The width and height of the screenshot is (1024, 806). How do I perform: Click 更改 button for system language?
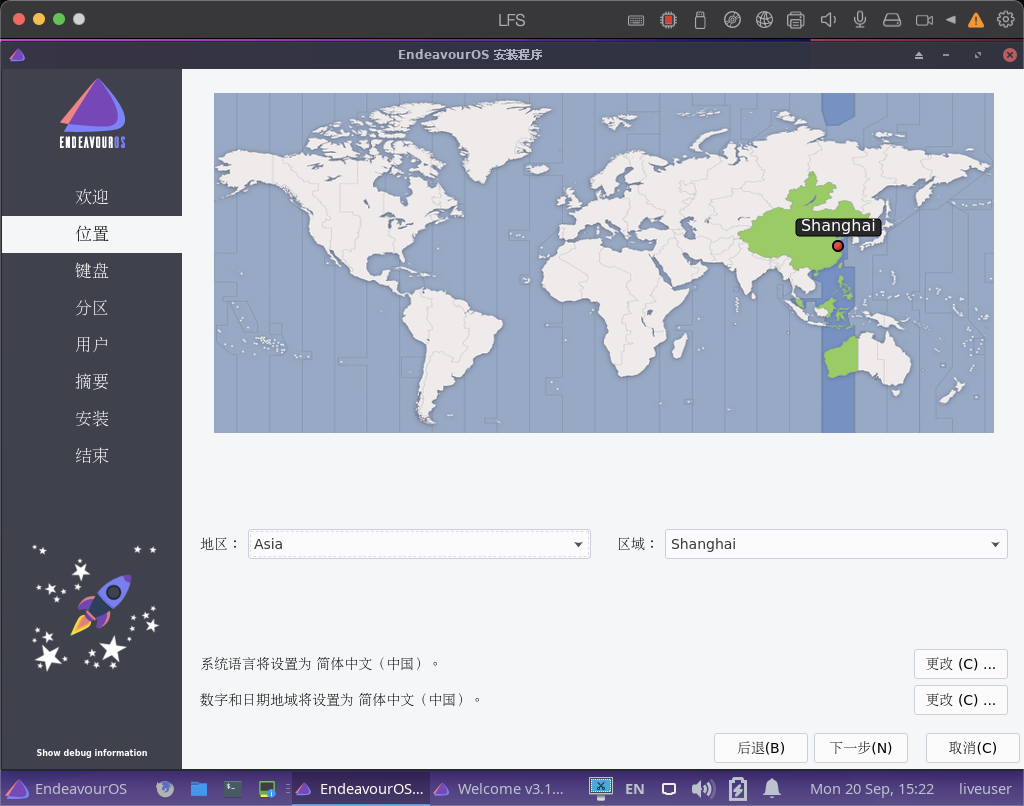click(x=961, y=664)
